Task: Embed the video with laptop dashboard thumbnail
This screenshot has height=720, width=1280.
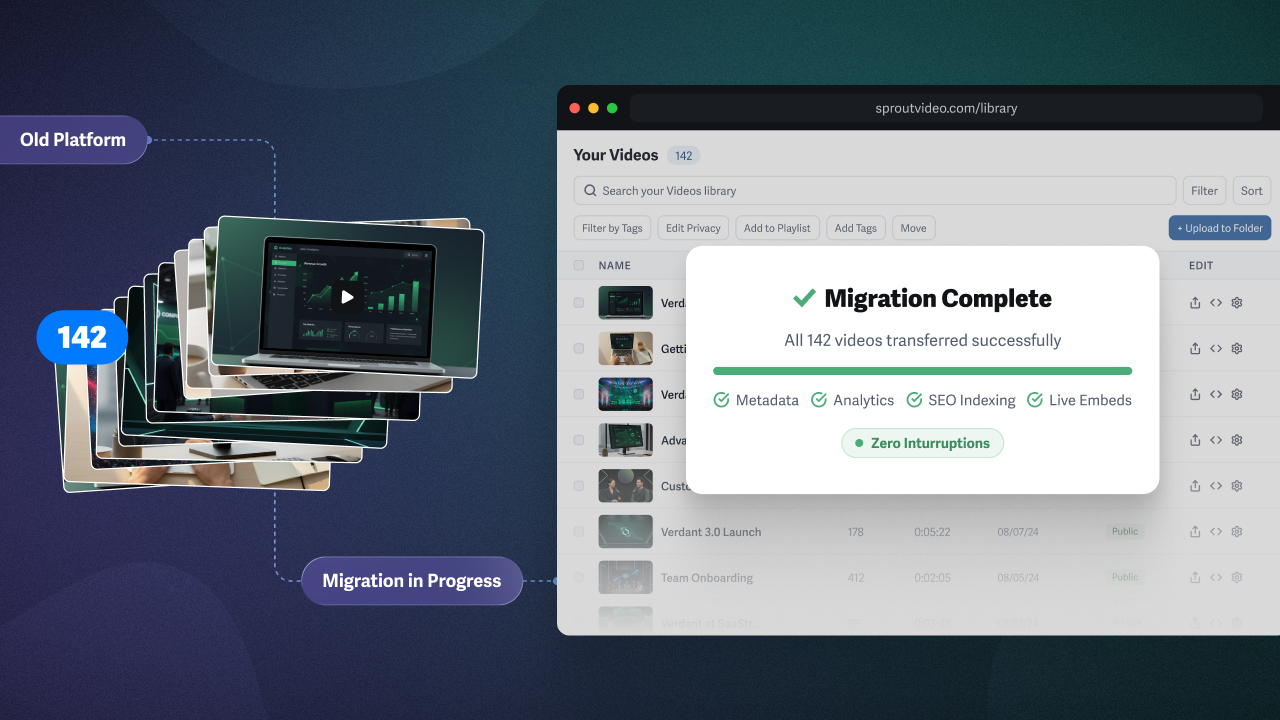Action: pos(1216,303)
